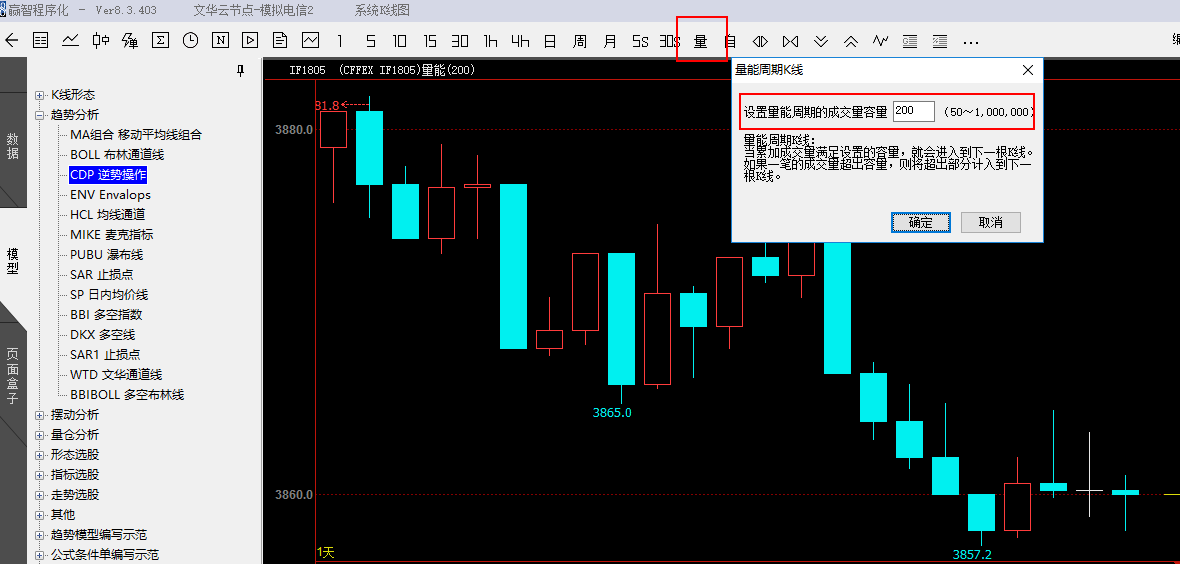Click the 算 calculation toolbar icon
Image resolution: width=1180 pixels, height=564 pixels.
(130, 41)
